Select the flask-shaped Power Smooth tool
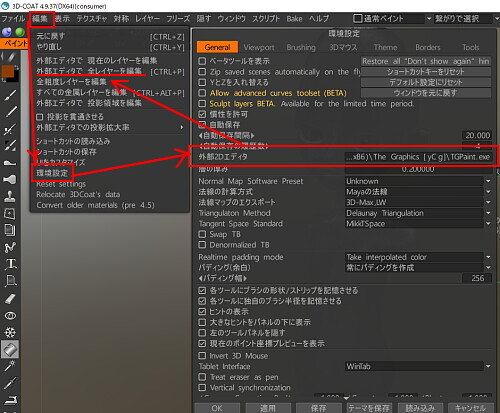 pos(10,179)
